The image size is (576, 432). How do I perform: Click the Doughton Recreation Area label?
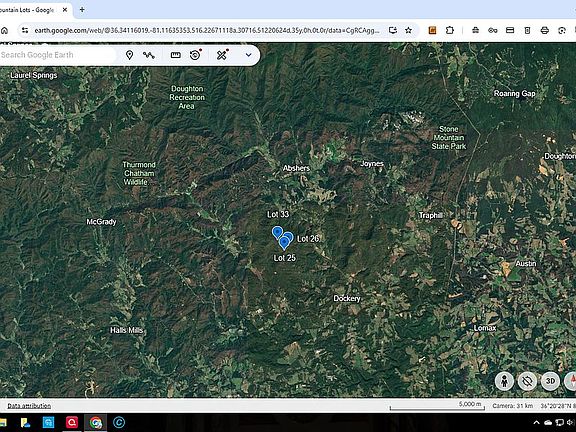(x=187, y=97)
